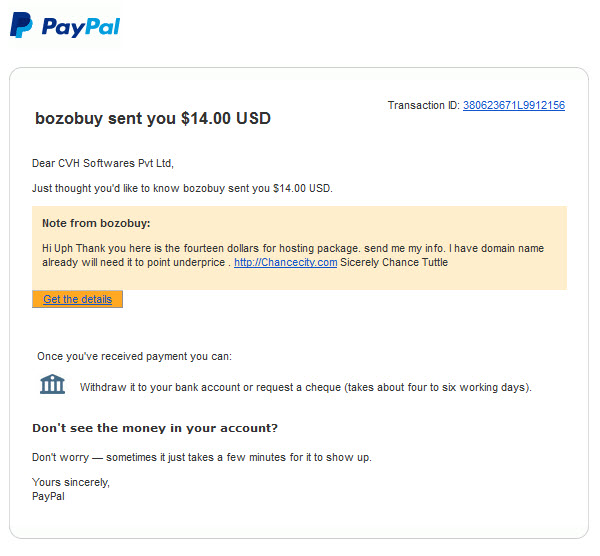Screen dimensions: 600x556
Task: Click 'Once you've received payment you can:' text
Action: tap(134, 357)
